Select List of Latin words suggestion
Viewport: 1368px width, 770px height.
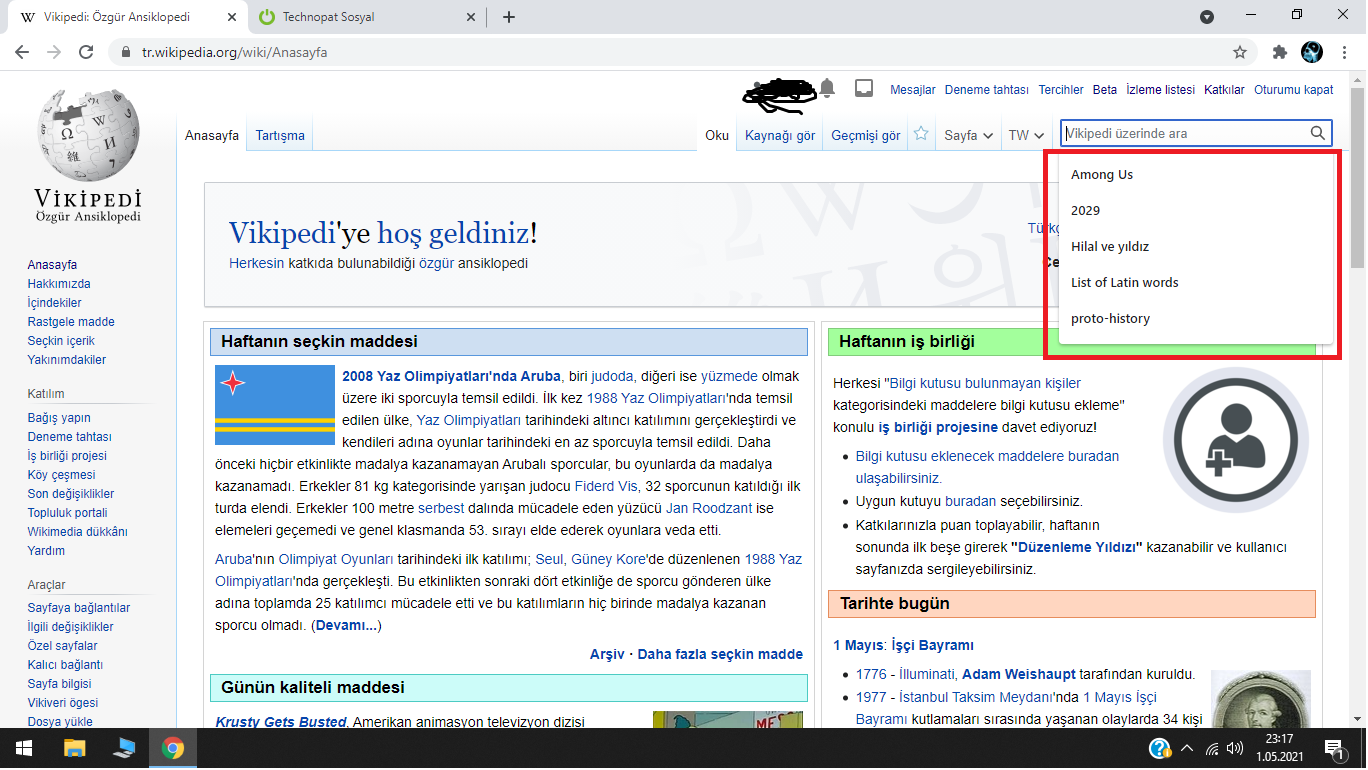tap(1196, 283)
